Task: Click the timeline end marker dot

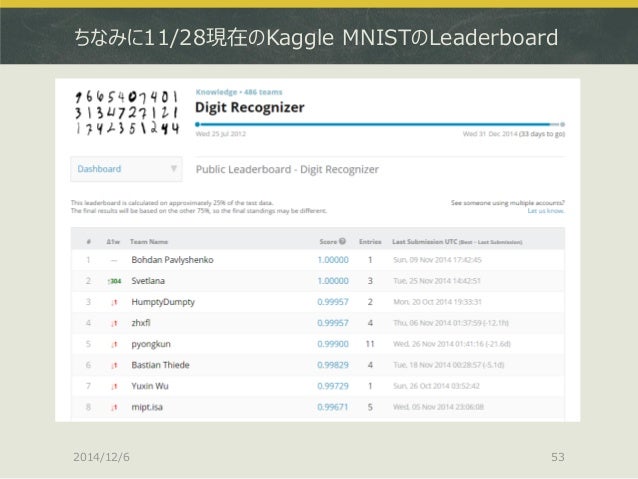Action: pyautogui.click(x=562, y=124)
